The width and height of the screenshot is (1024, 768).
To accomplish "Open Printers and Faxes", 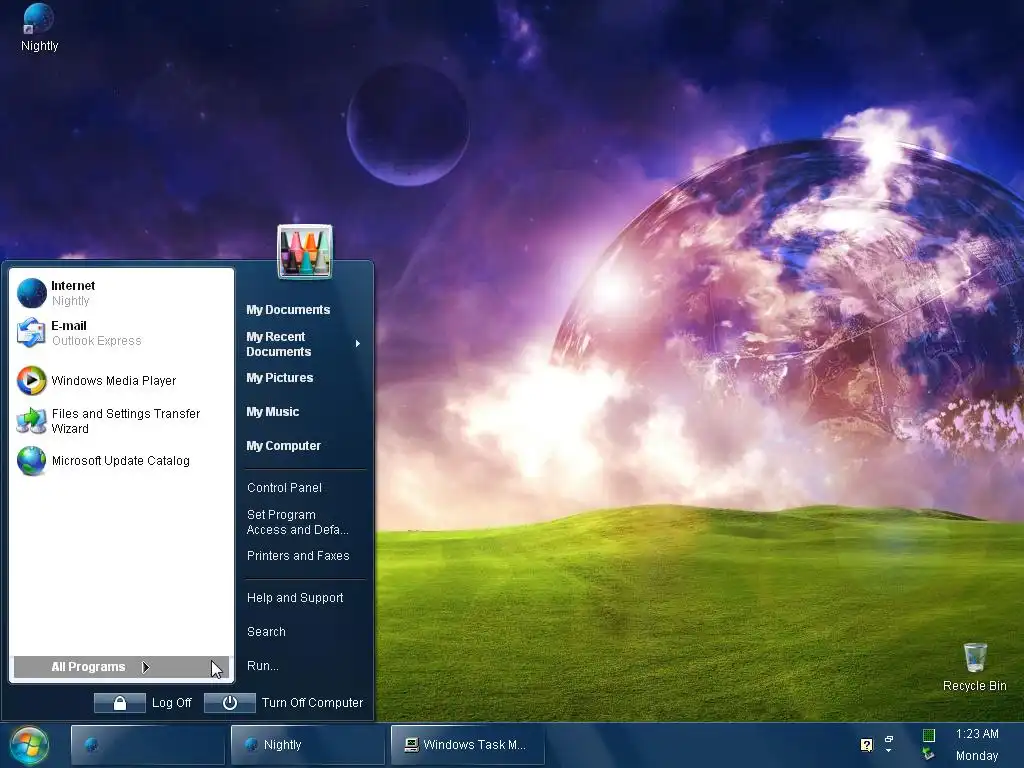I will coord(298,556).
